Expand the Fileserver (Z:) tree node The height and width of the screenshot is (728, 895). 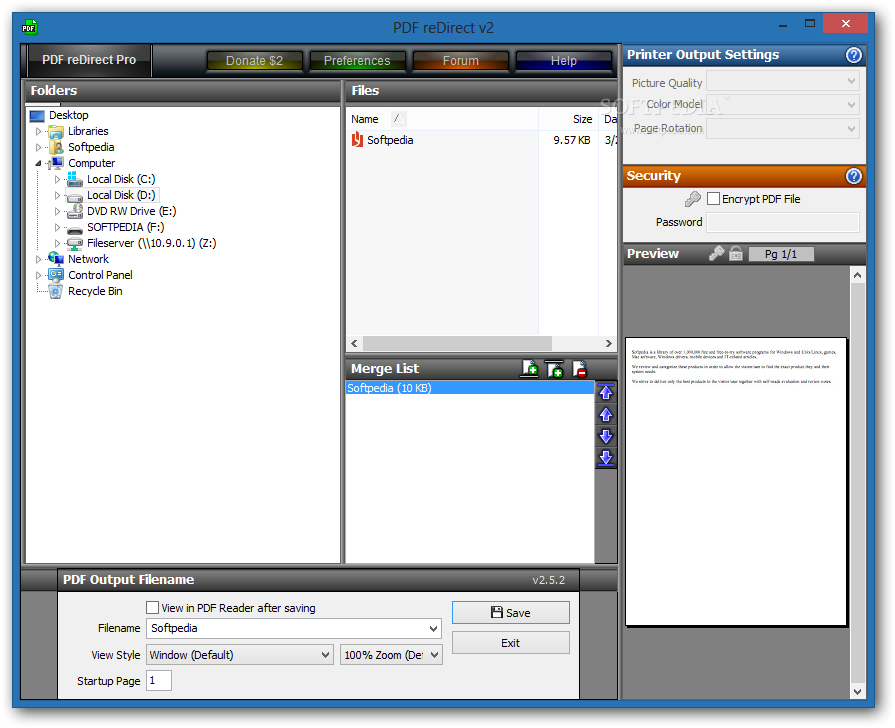[x=57, y=243]
